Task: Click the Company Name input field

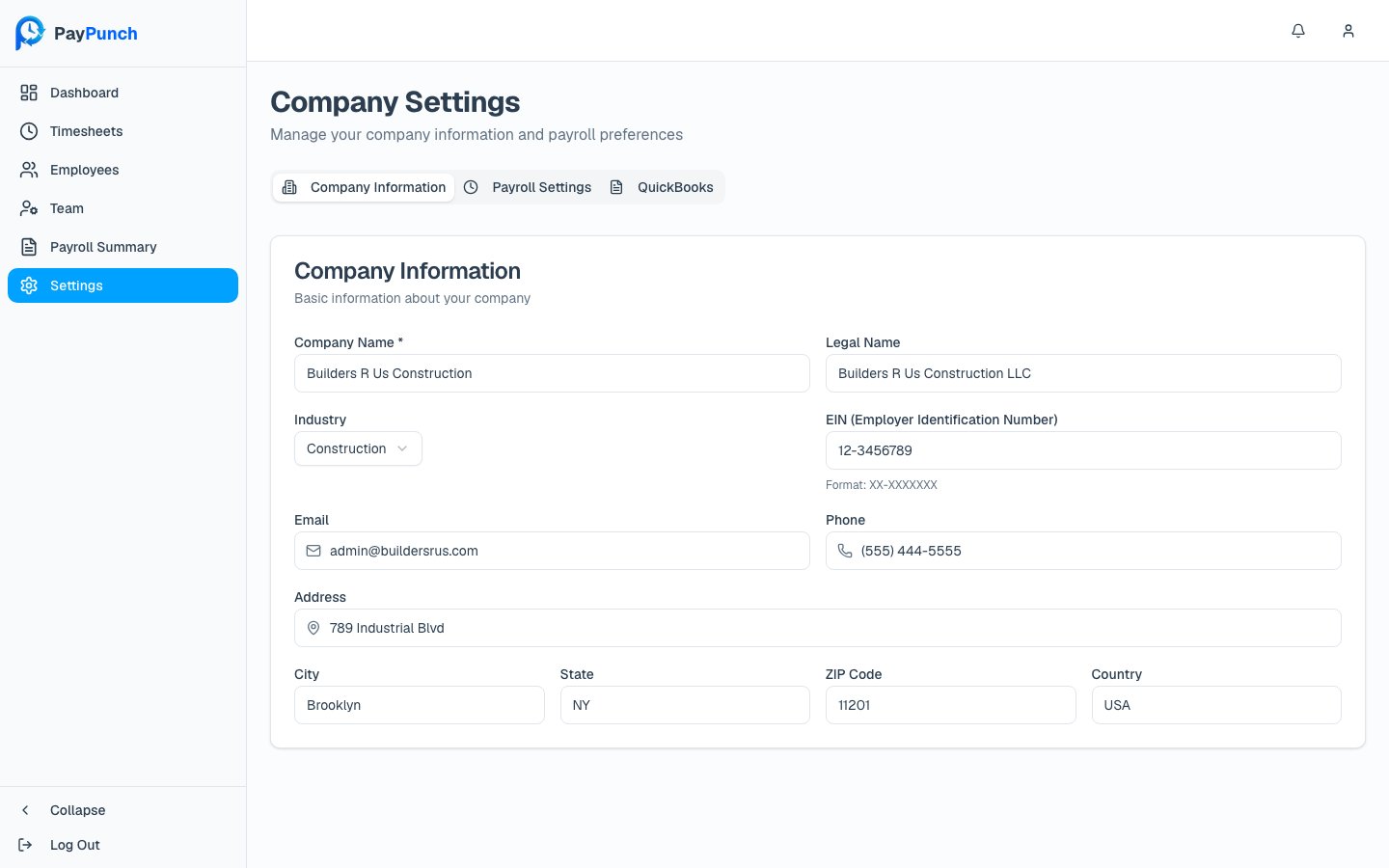Action: click(552, 373)
